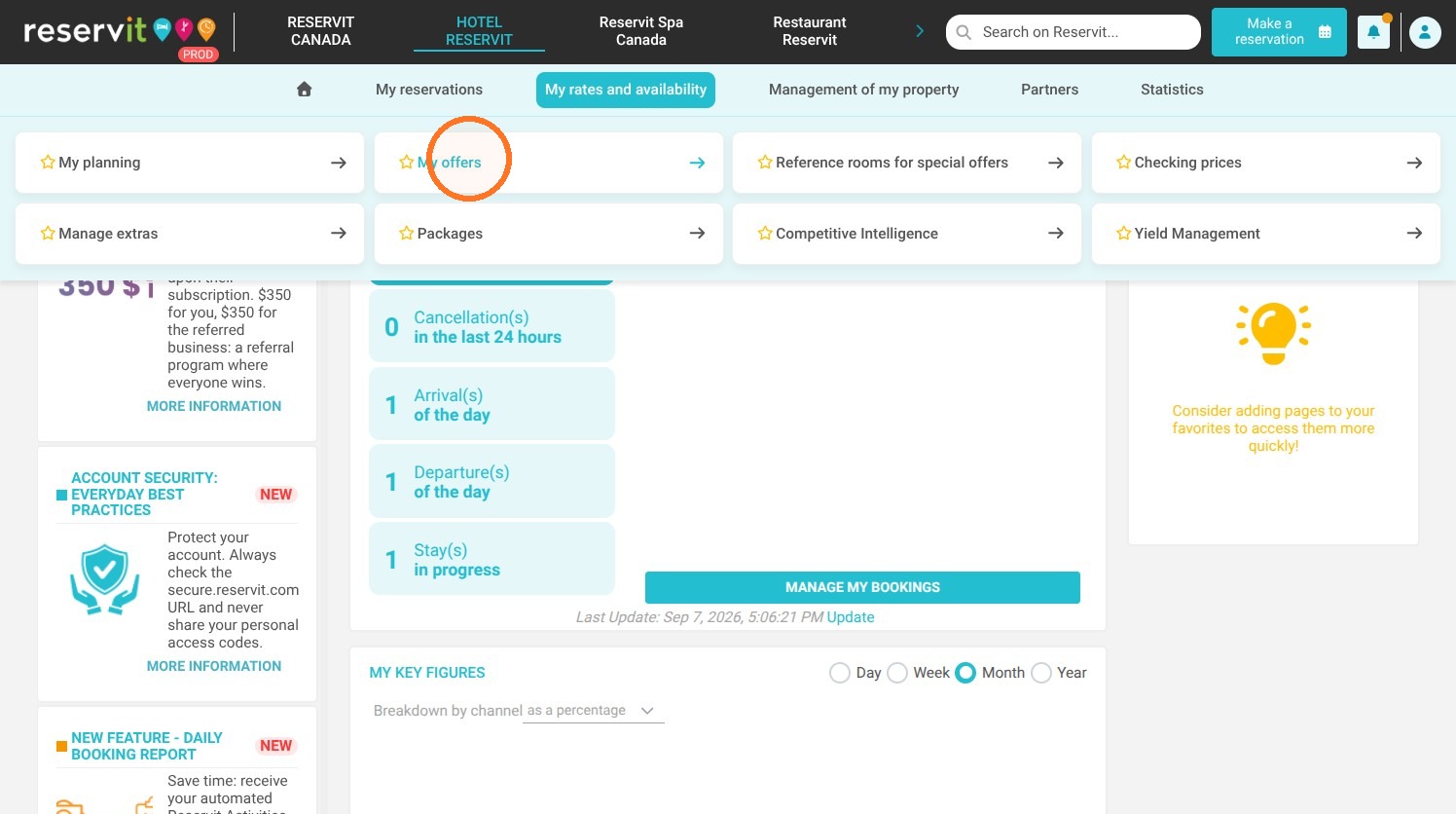Click the Search on Reservit input field
This screenshot has height=814, width=1456.
click(1074, 32)
